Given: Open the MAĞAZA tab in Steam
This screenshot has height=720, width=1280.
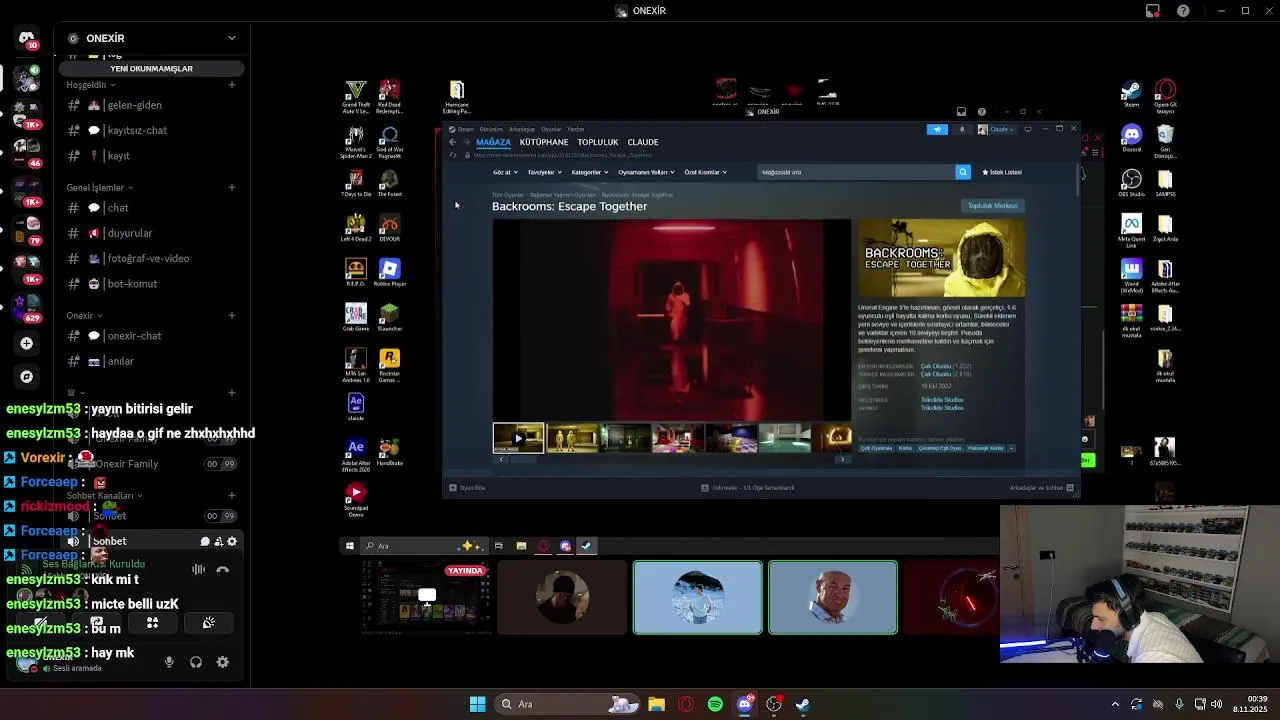Looking at the screenshot, I should click(x=494, y=142).
